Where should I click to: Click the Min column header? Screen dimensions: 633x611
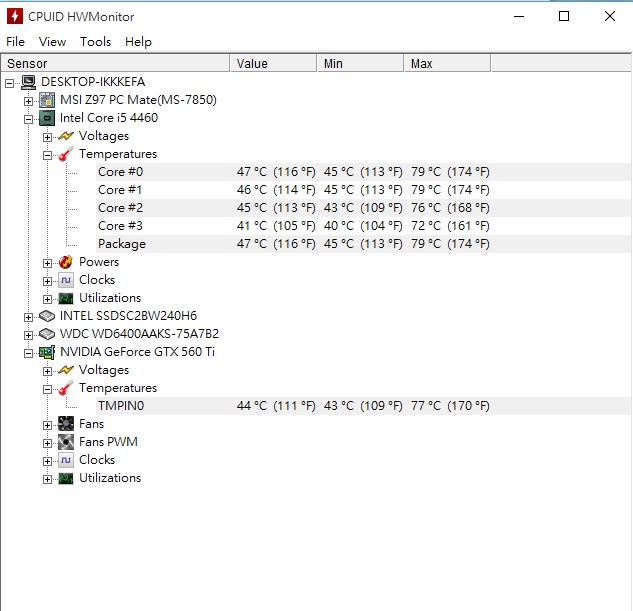(360, 63)
